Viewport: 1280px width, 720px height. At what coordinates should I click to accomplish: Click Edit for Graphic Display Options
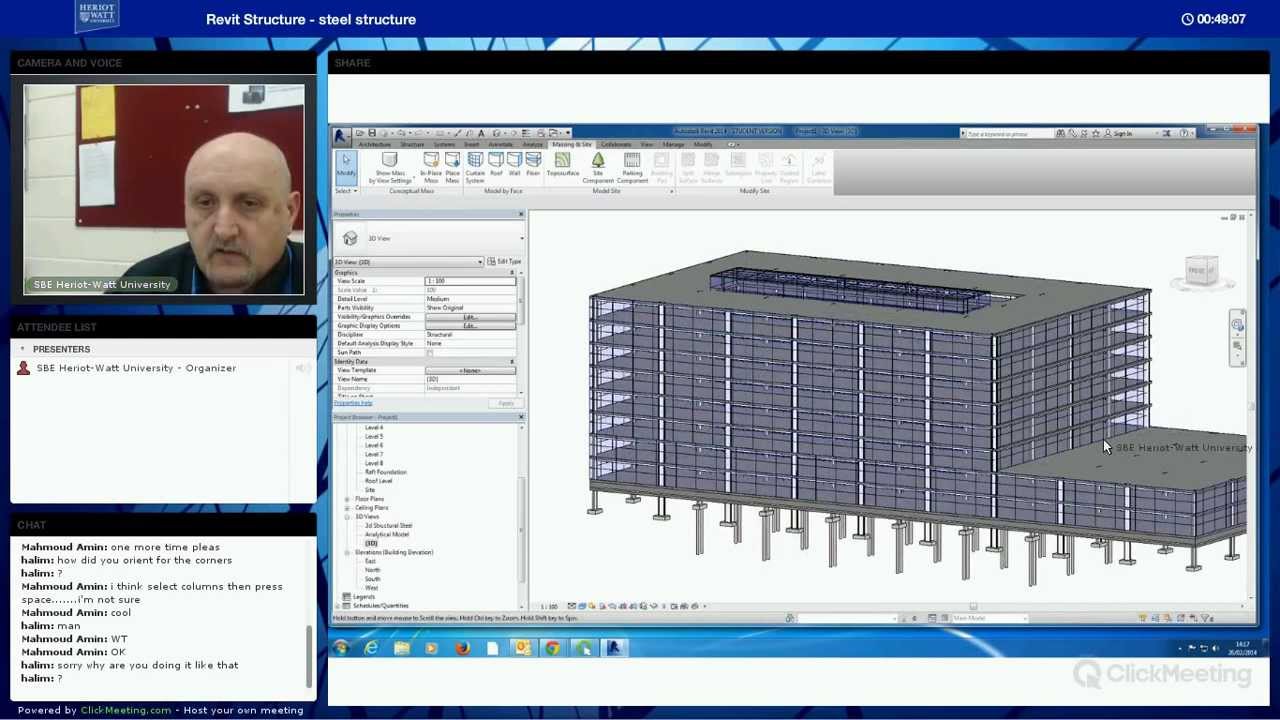[x=470, y=326]
